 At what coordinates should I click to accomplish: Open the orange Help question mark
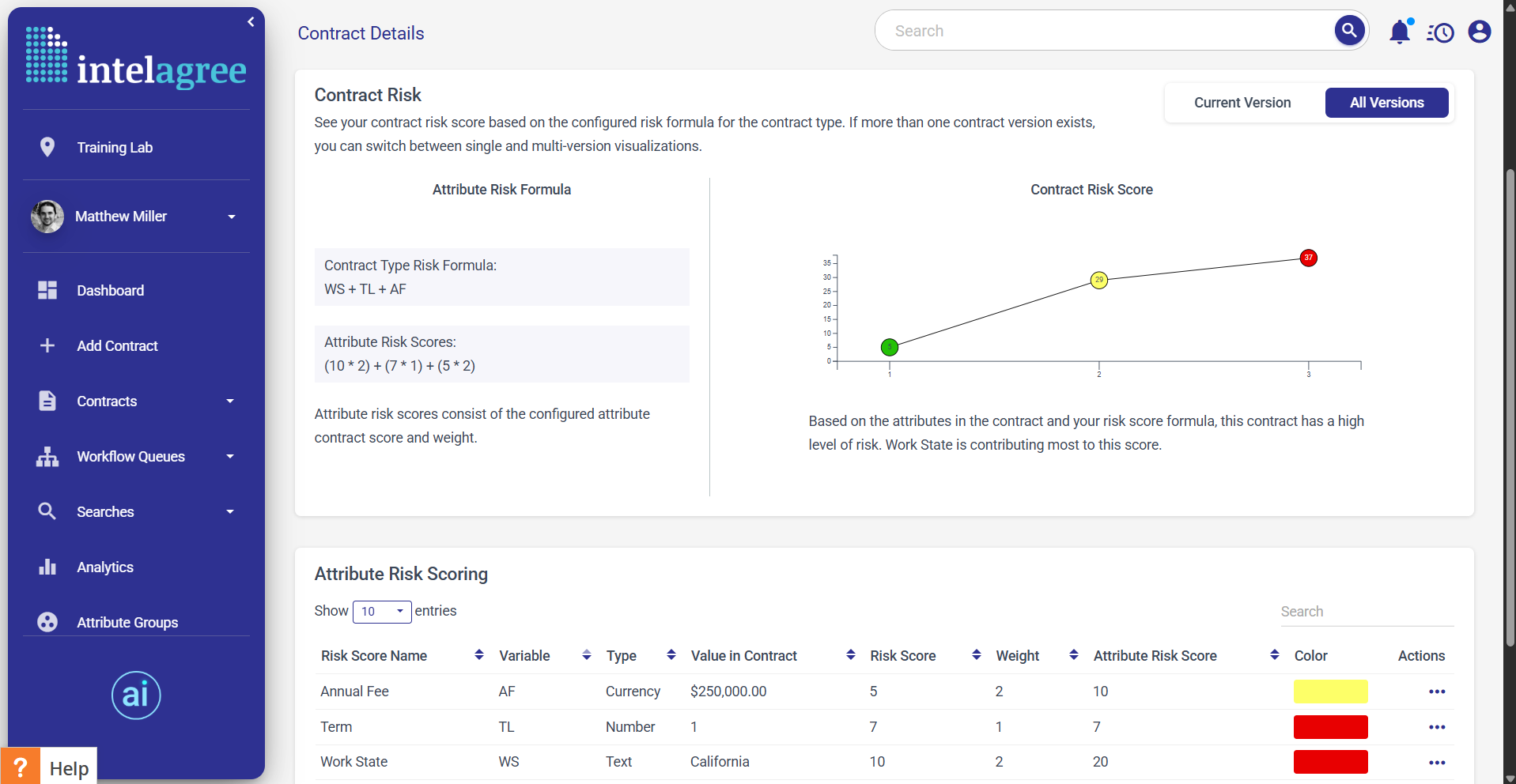click(21, 767)
